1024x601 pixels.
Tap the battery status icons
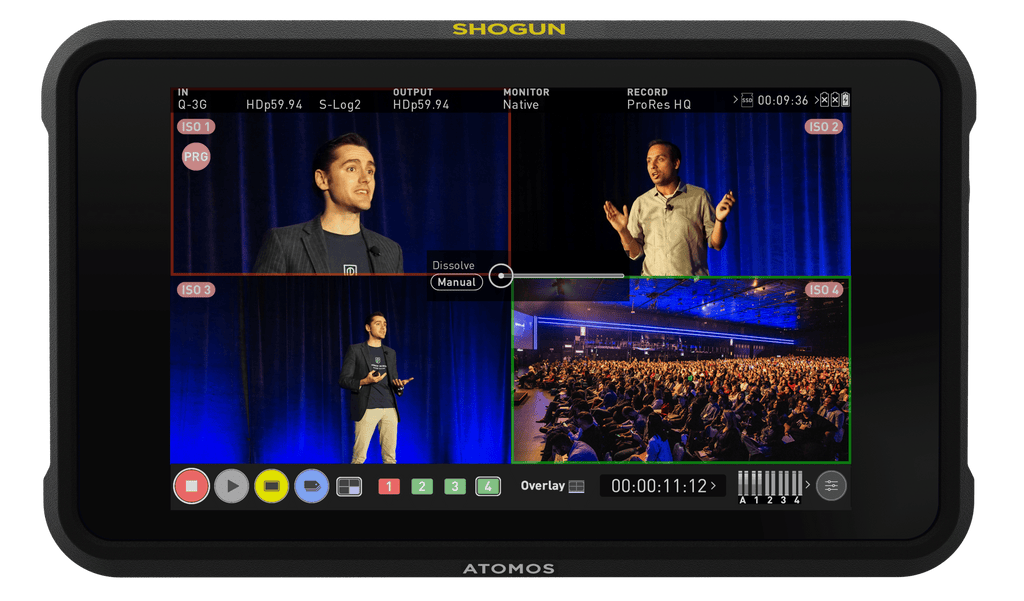[x=836, y=100]
